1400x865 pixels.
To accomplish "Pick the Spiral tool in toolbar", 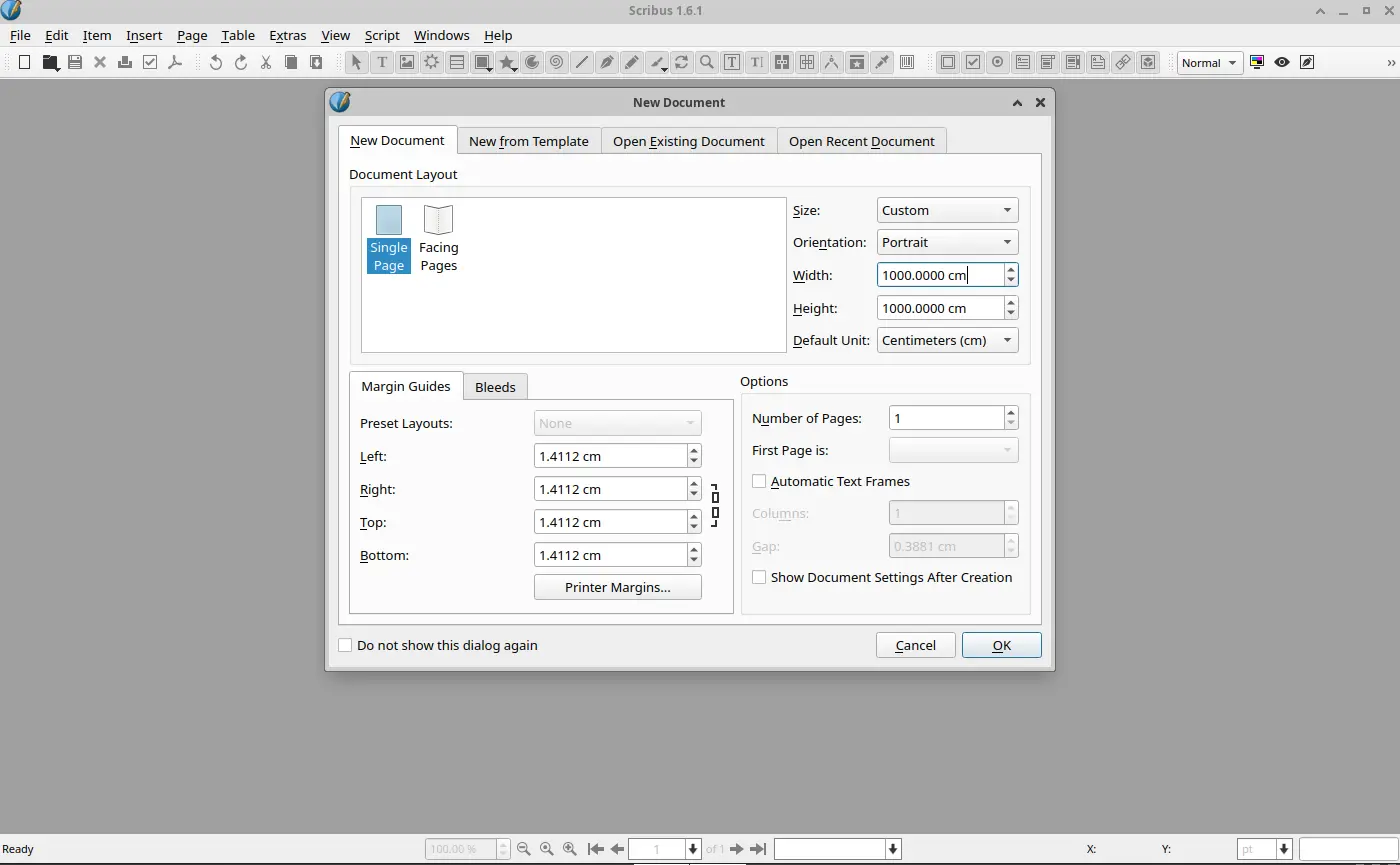I will click(x=556, y=62).
